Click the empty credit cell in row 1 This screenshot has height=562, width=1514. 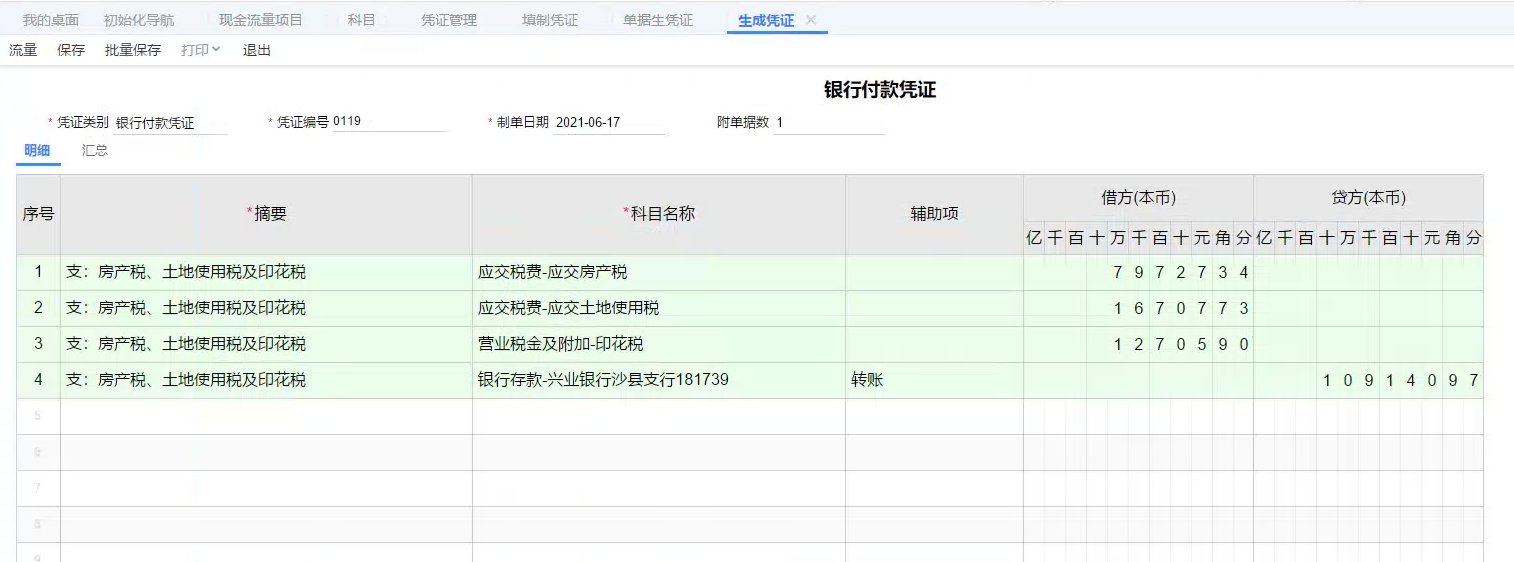pos(1368,272)
